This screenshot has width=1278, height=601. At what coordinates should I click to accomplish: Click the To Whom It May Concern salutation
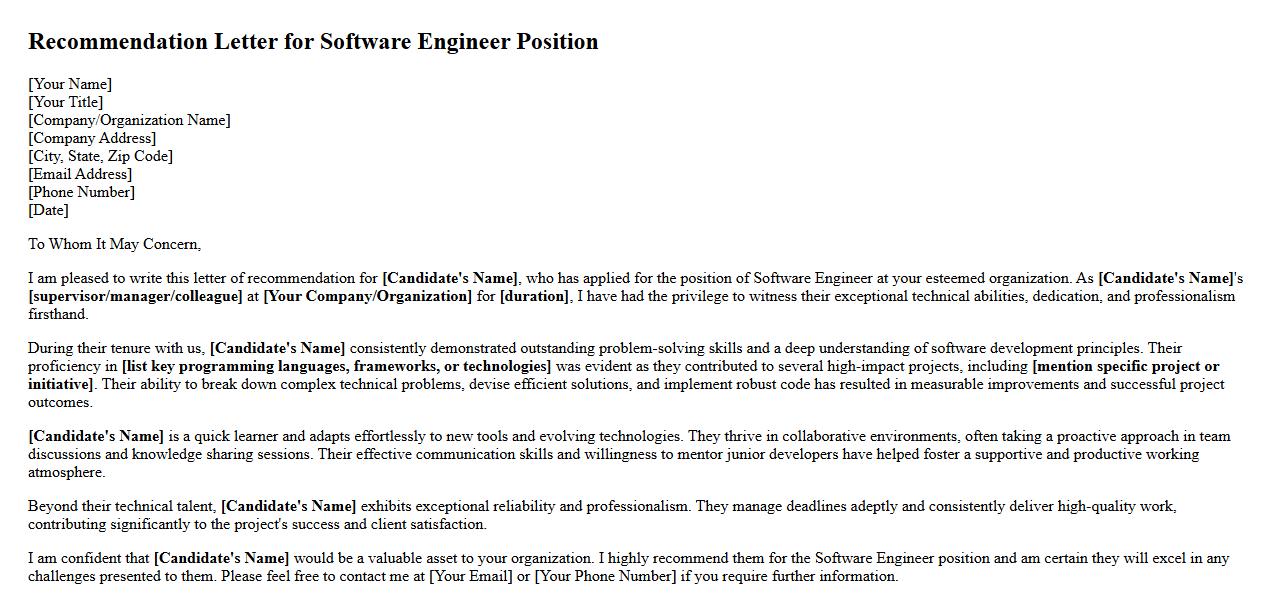coord(114,244)
